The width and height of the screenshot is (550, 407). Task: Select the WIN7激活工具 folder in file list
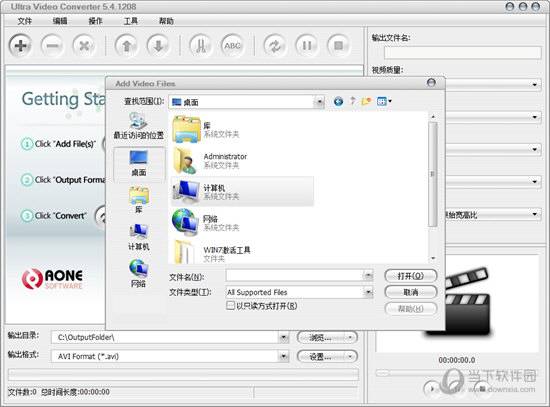(242, 252)
